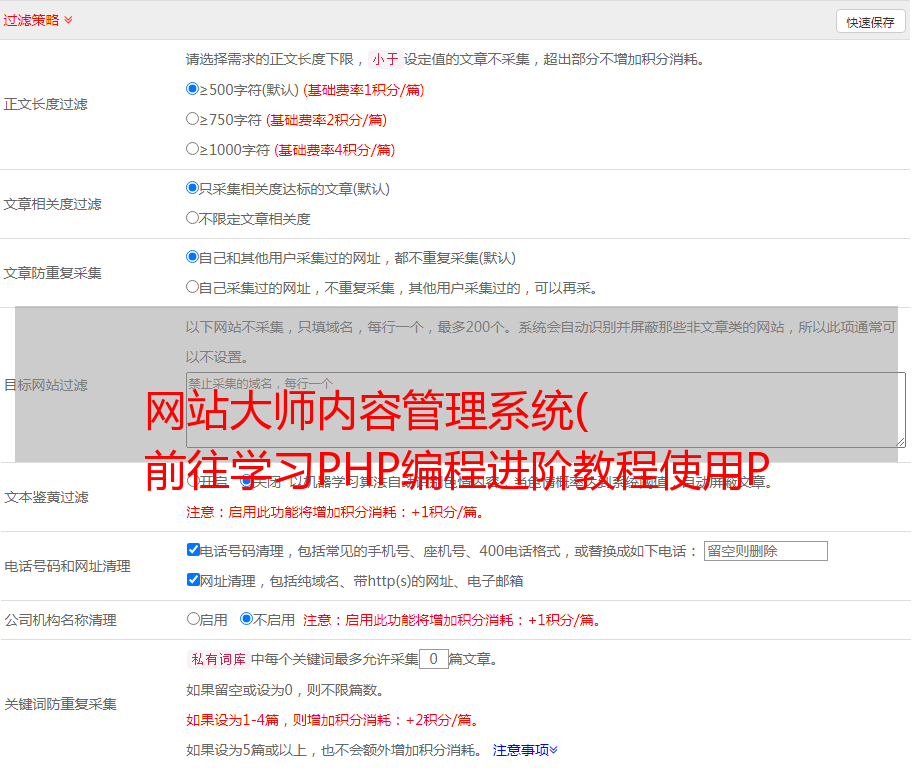The image size is (912, 768).
Task: Select the ≥1000字符 length option
Action: [x=192, y=149]
